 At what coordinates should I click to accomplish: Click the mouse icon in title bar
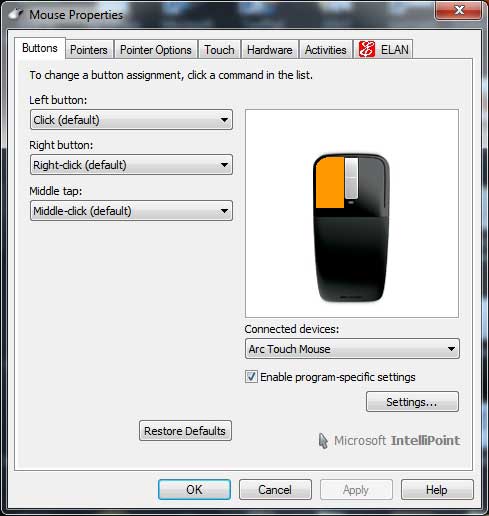[16, 14]
